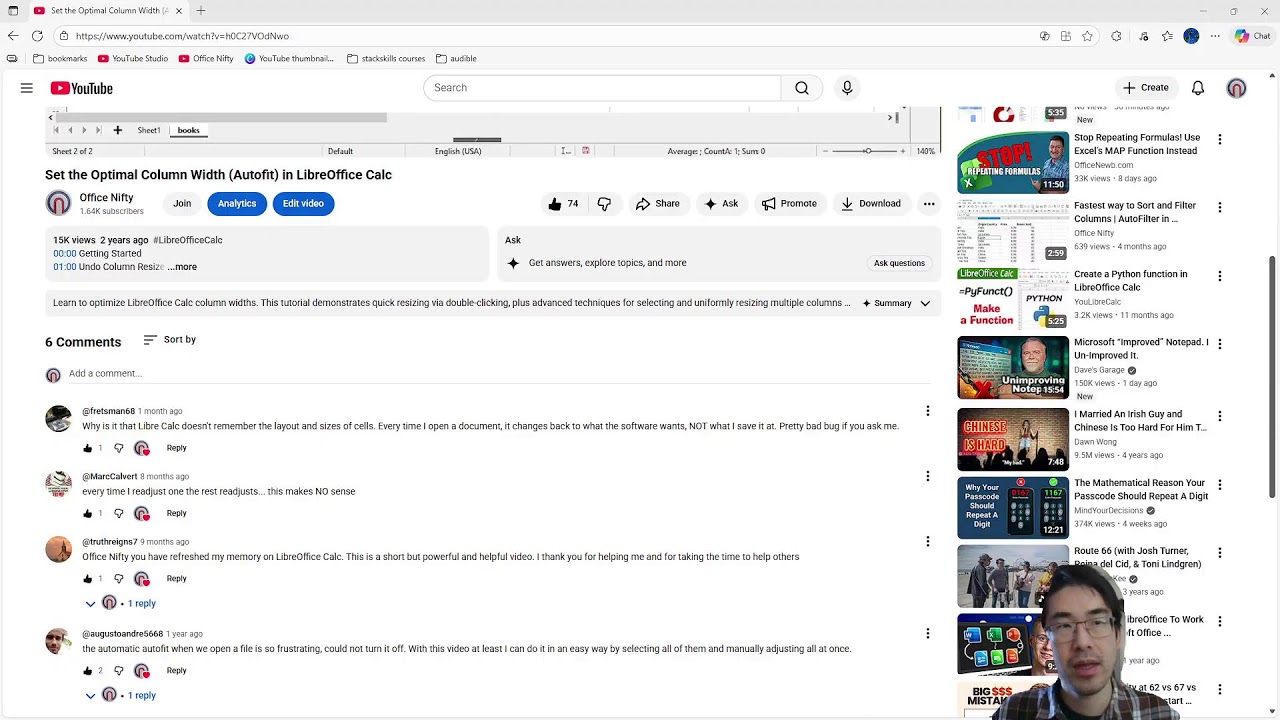Like @MarcCalvert's comment
Viewport: 1280px width, 720px height.
pos(88,513)
